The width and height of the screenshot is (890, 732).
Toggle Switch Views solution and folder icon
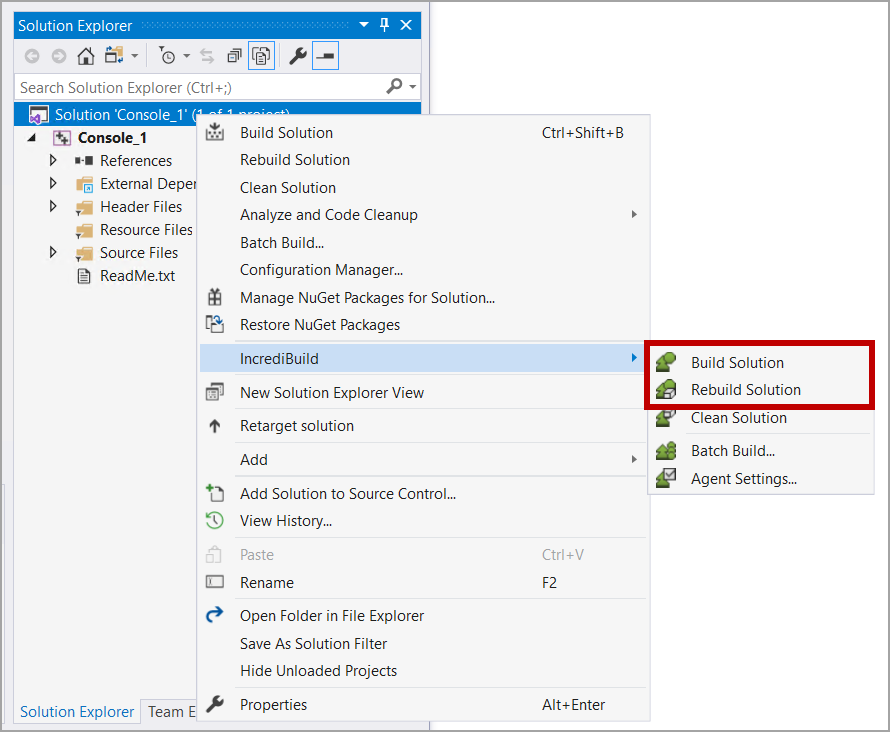(114, 56)
